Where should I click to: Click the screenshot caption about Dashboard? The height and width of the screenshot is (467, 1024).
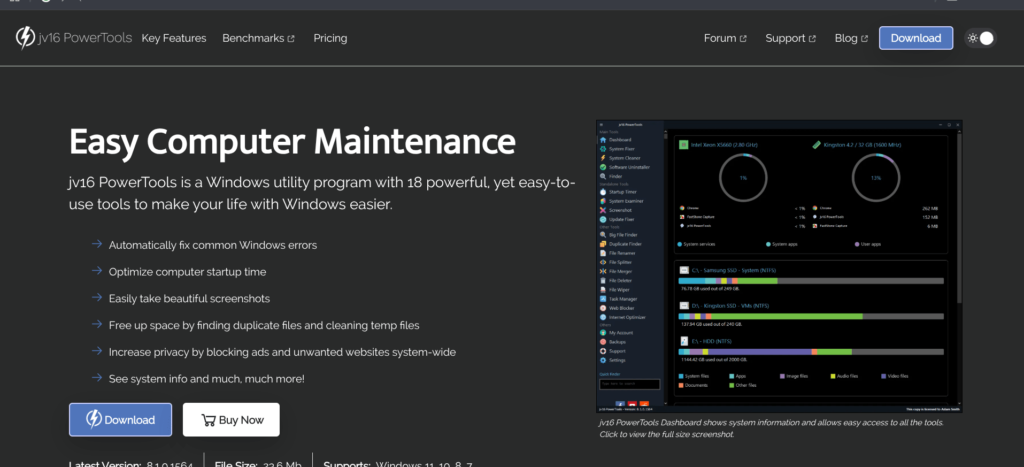coord(771,428)
